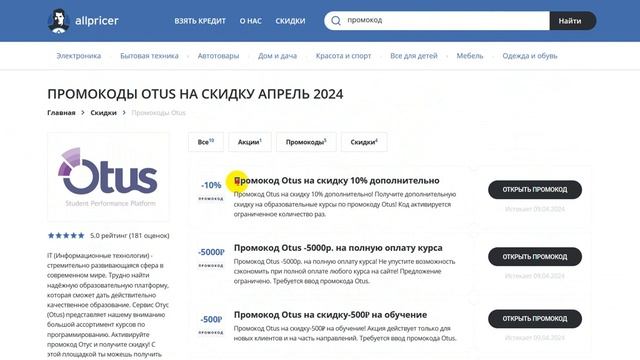This screenshot has height=360, width=640.
Task: Click title Промокод Otus -5000р. на полную оплату
Action: (x=338, y=248)
